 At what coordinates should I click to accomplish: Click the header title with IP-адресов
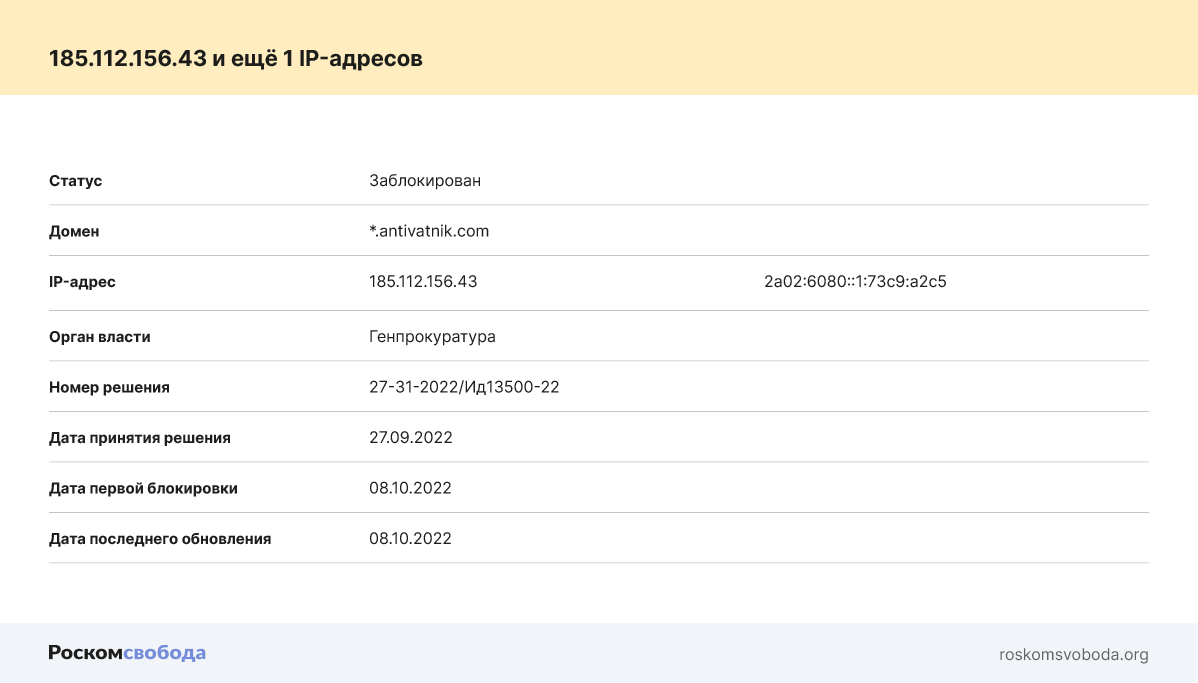pyautogui.click(x=236, y=59)
